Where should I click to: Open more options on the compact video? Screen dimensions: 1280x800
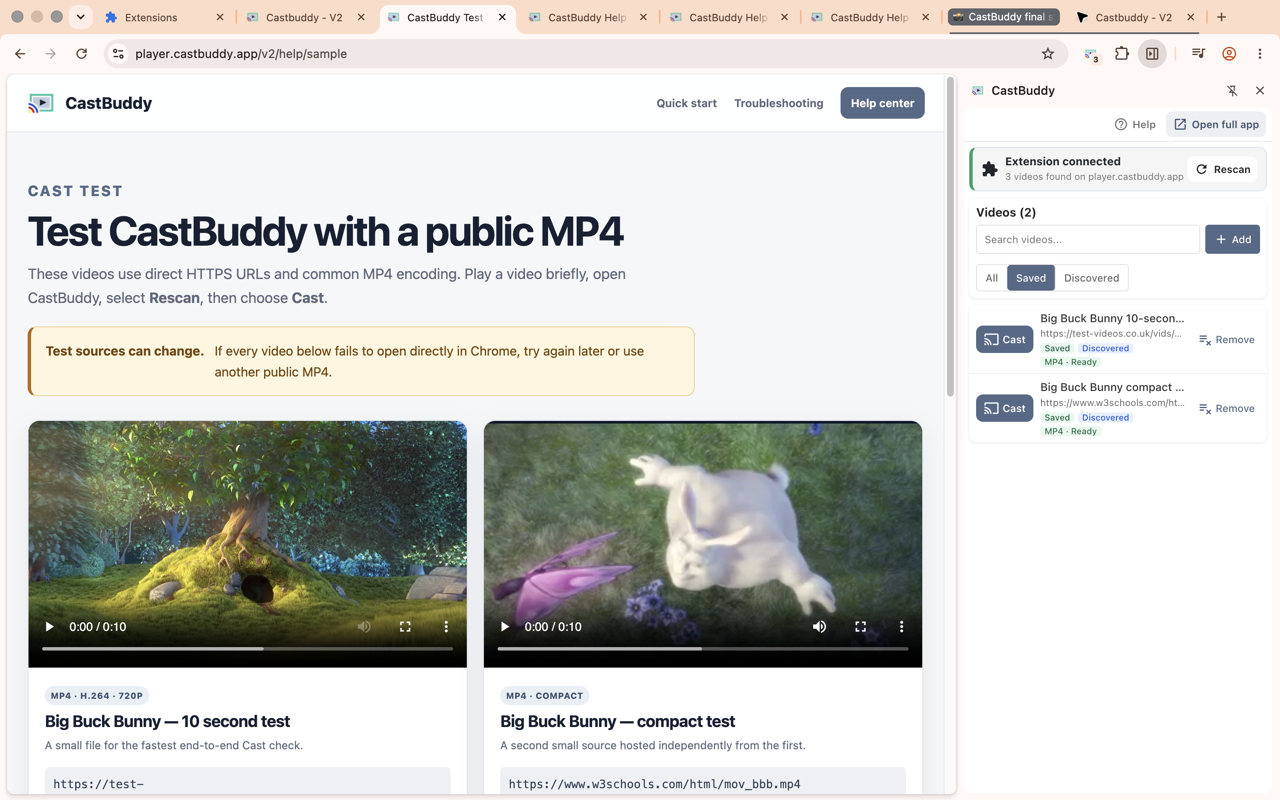pyautogui.click(x=901, y=627)
